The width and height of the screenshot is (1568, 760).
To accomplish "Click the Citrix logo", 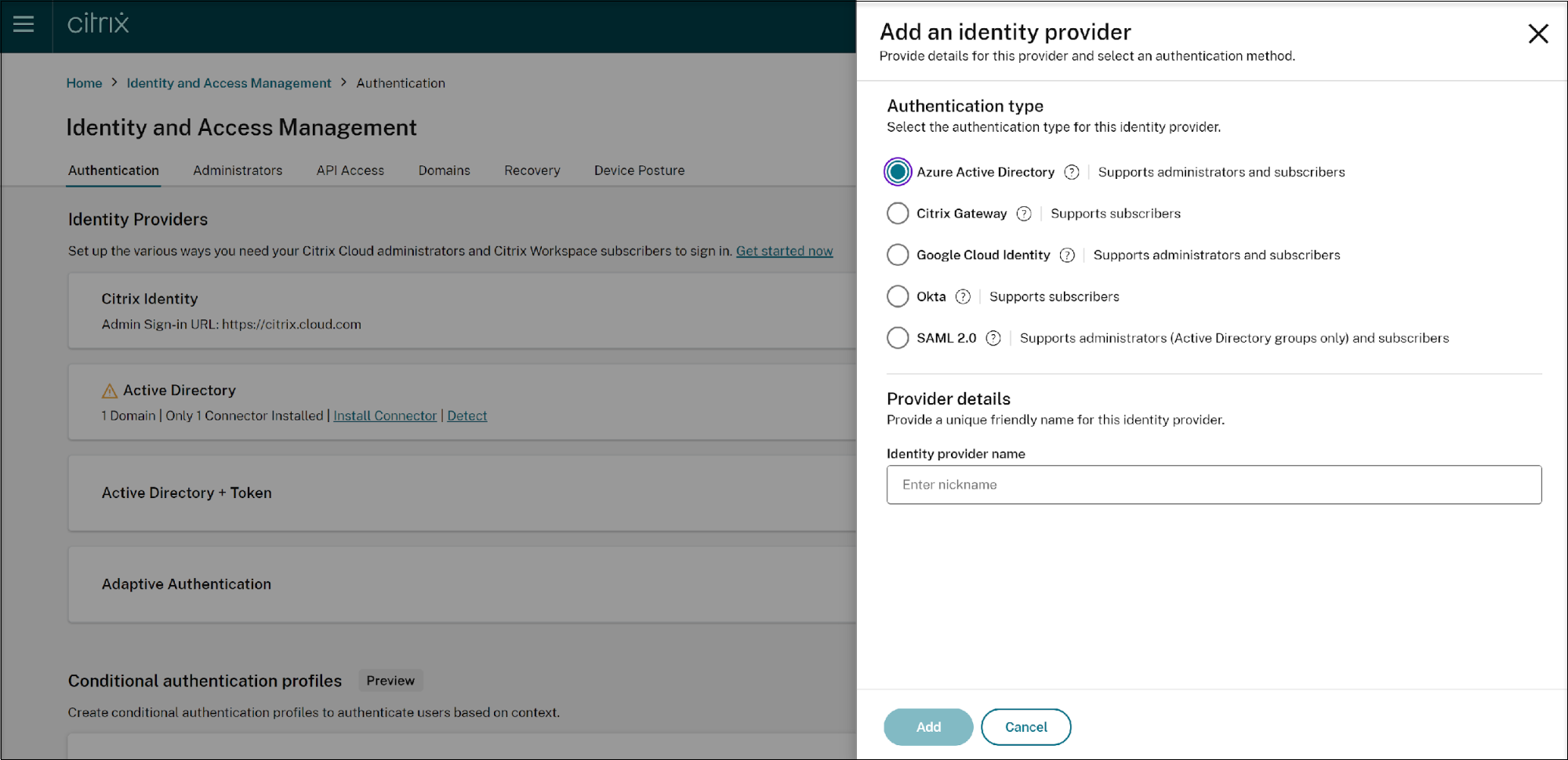I will (98, 24).
